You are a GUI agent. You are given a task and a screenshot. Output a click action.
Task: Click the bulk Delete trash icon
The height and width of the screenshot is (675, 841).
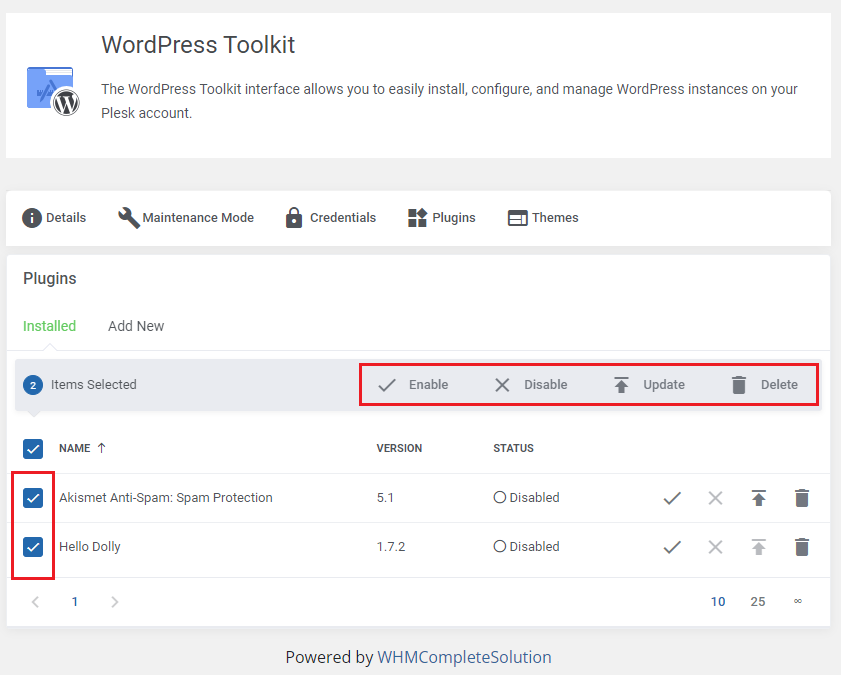coord(739,385)
